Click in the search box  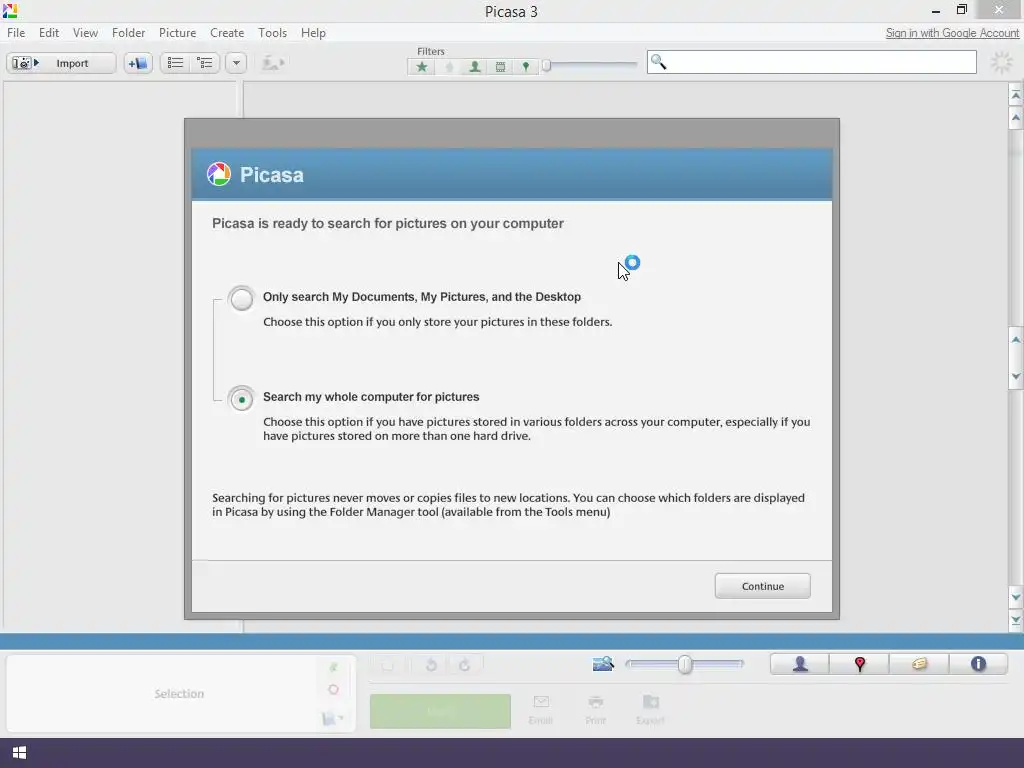[x=812, y=62]
